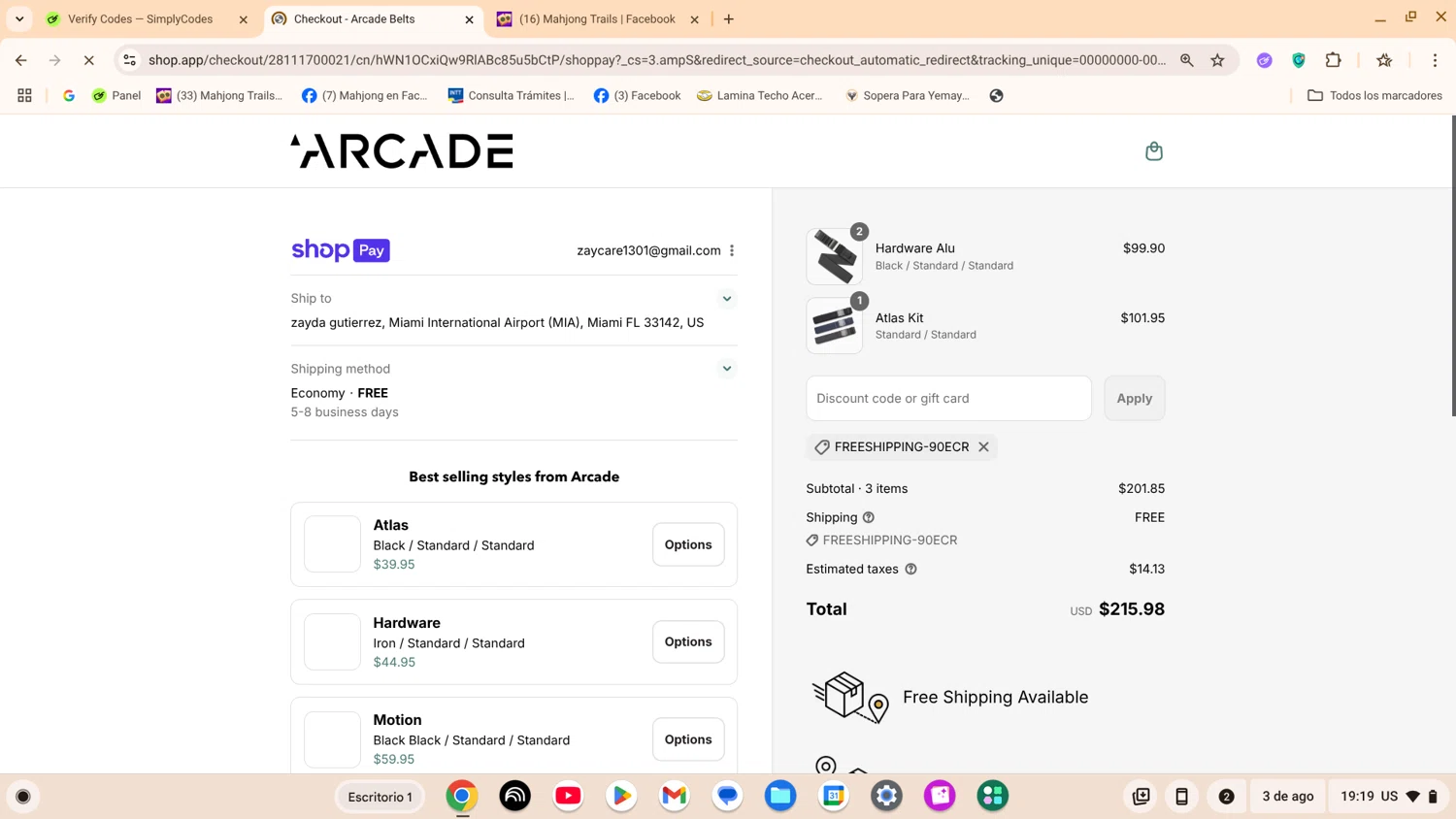Screen dimensions: 1456x819
Task: Open the (3) Facebook bookmark
Action: pos(637,96)
